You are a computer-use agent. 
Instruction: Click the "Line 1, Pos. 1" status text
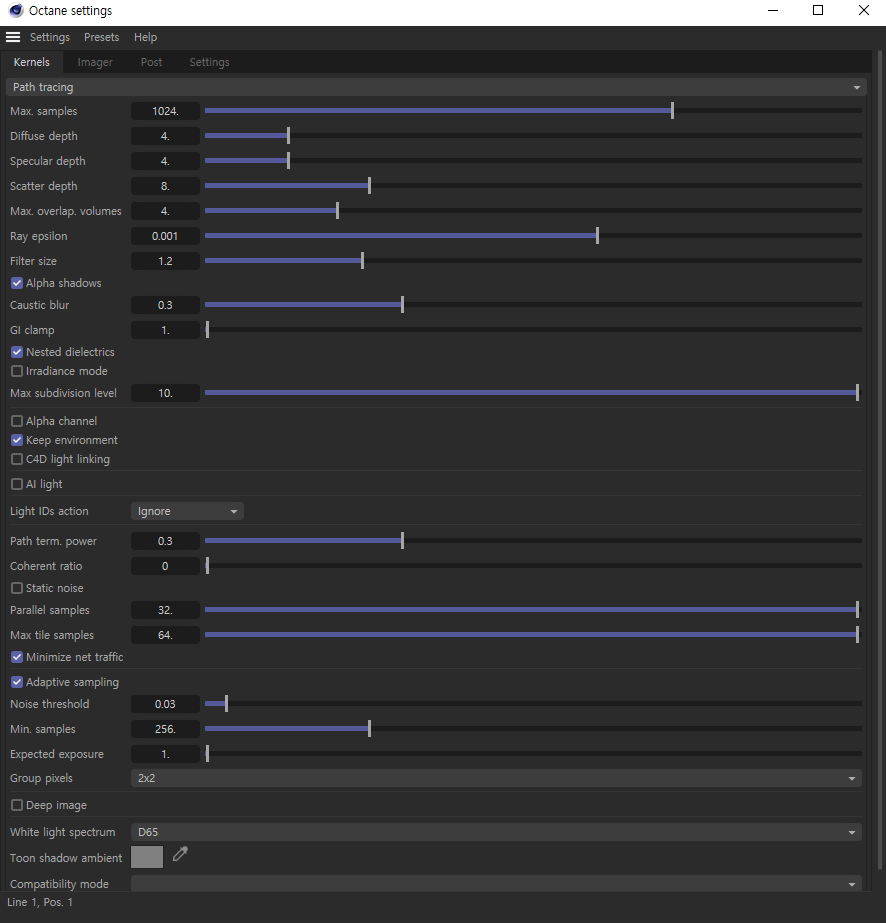coord(40,902)
